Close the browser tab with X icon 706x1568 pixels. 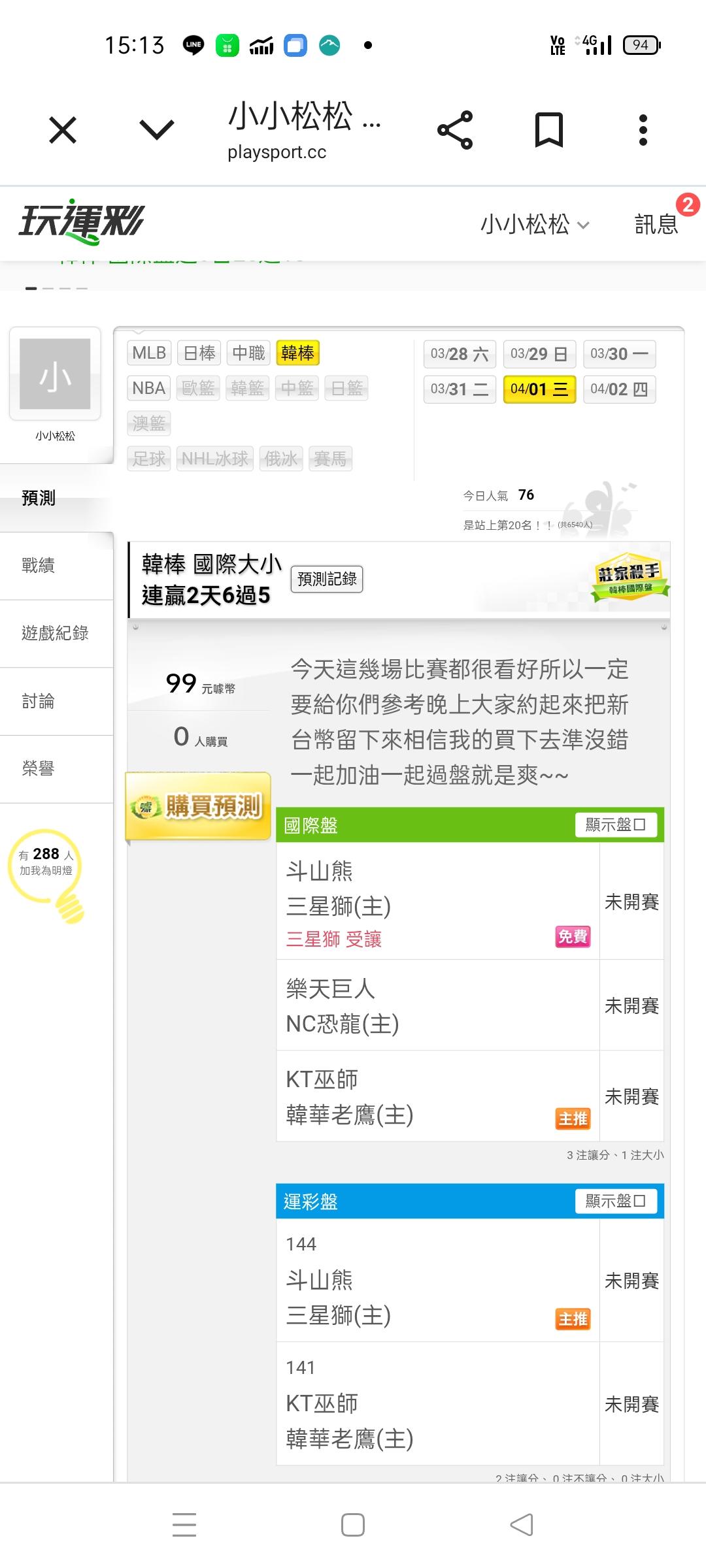click(x=63, y=130)
